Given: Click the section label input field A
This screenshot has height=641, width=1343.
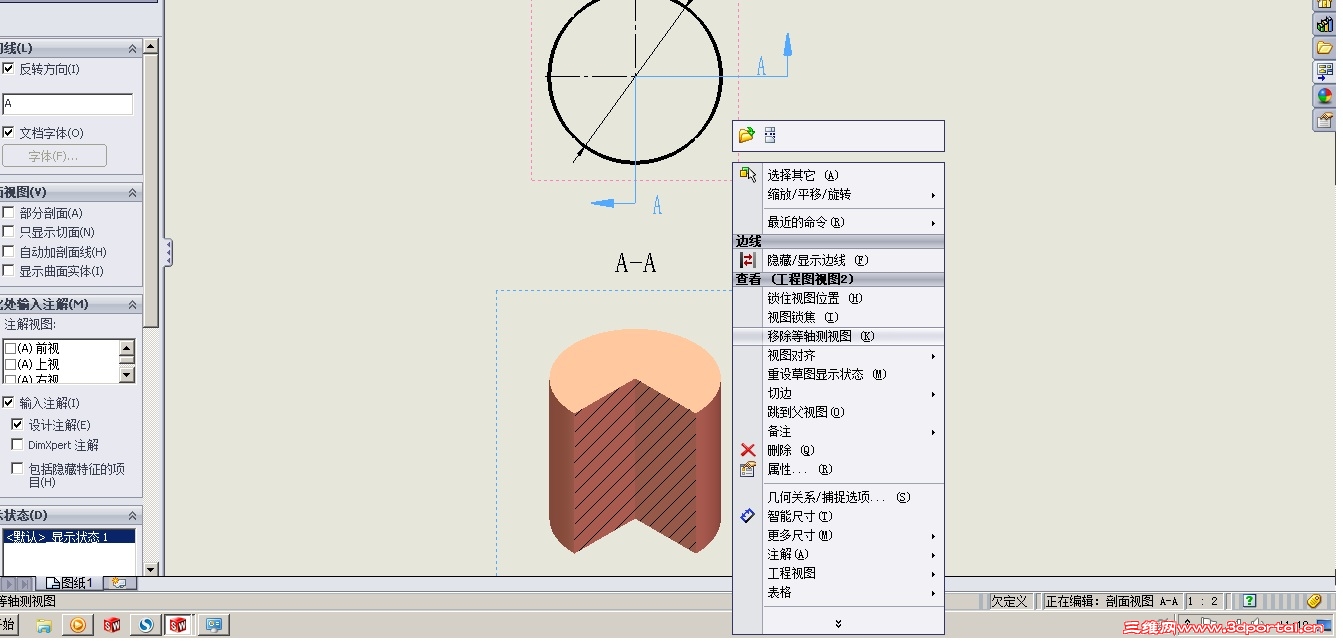Looking at the screenshot, I should (x=67, y=104).
